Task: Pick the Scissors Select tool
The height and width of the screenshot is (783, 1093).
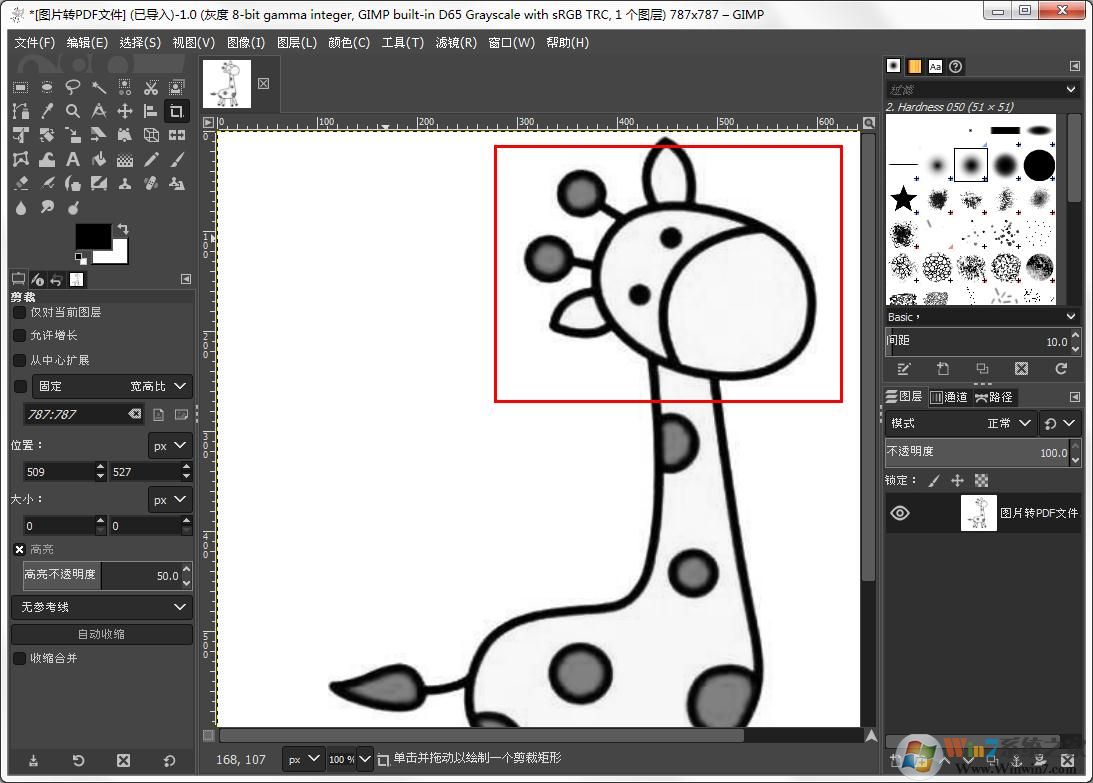Action: [x=151, y=87]
